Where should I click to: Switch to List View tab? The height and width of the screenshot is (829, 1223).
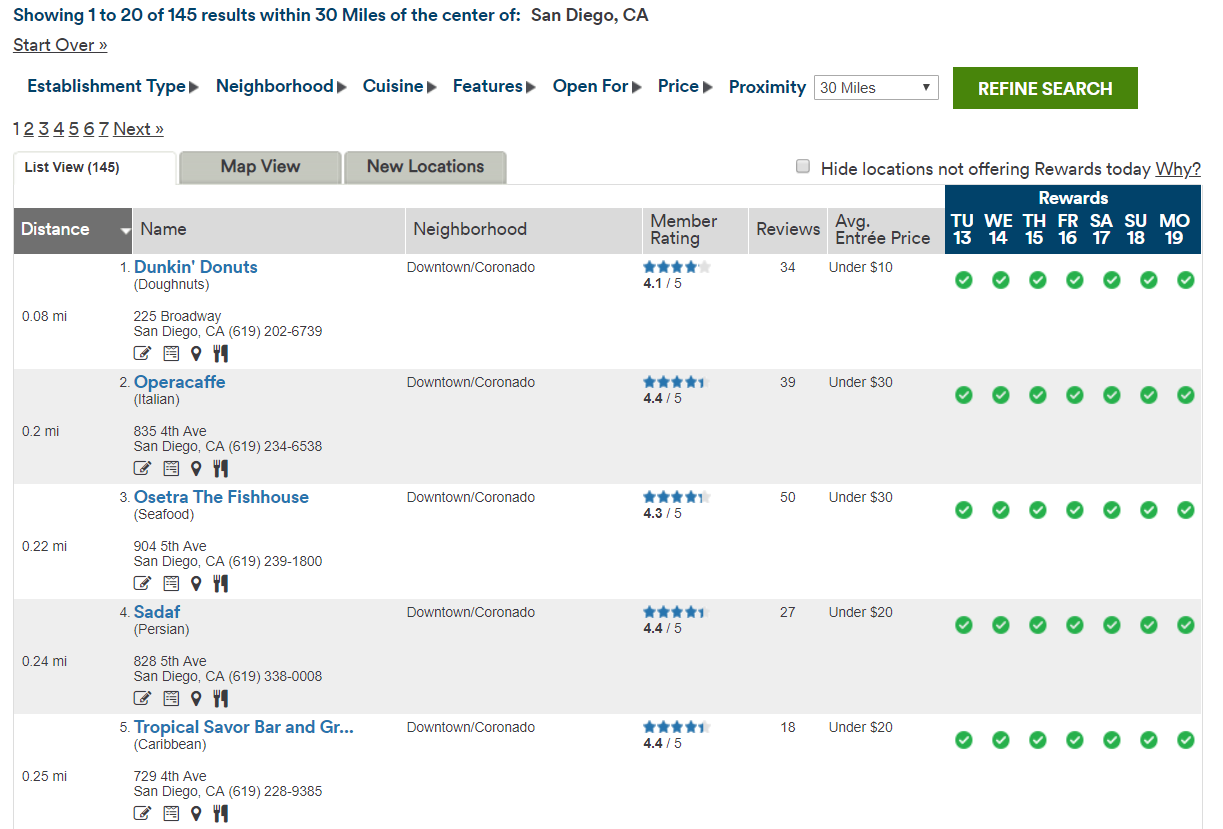(x=95, y=168)
